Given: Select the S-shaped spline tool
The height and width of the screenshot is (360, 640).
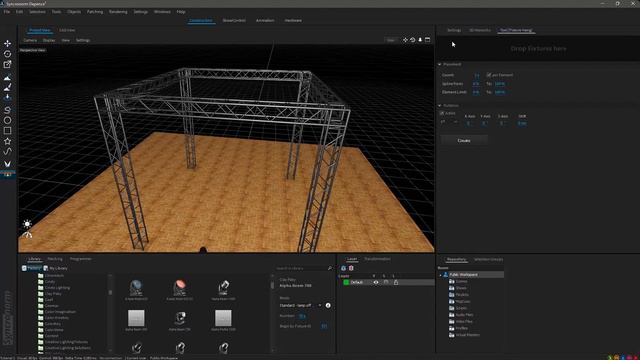Looking at the screenshot, I should tap(7, 110).
